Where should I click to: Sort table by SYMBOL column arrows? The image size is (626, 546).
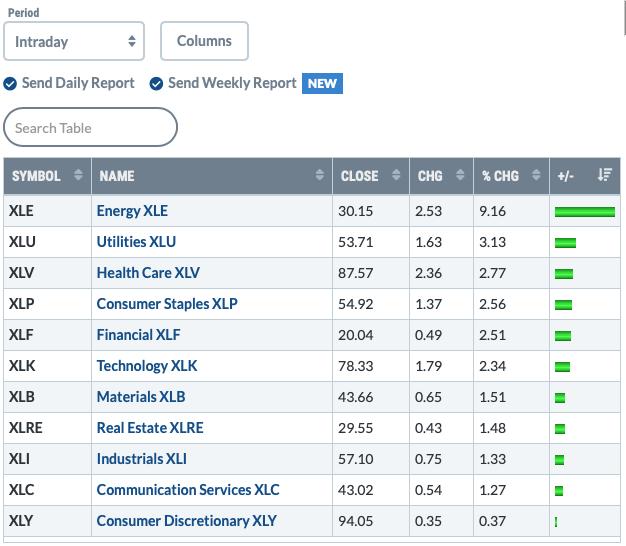tap(78, 175)
